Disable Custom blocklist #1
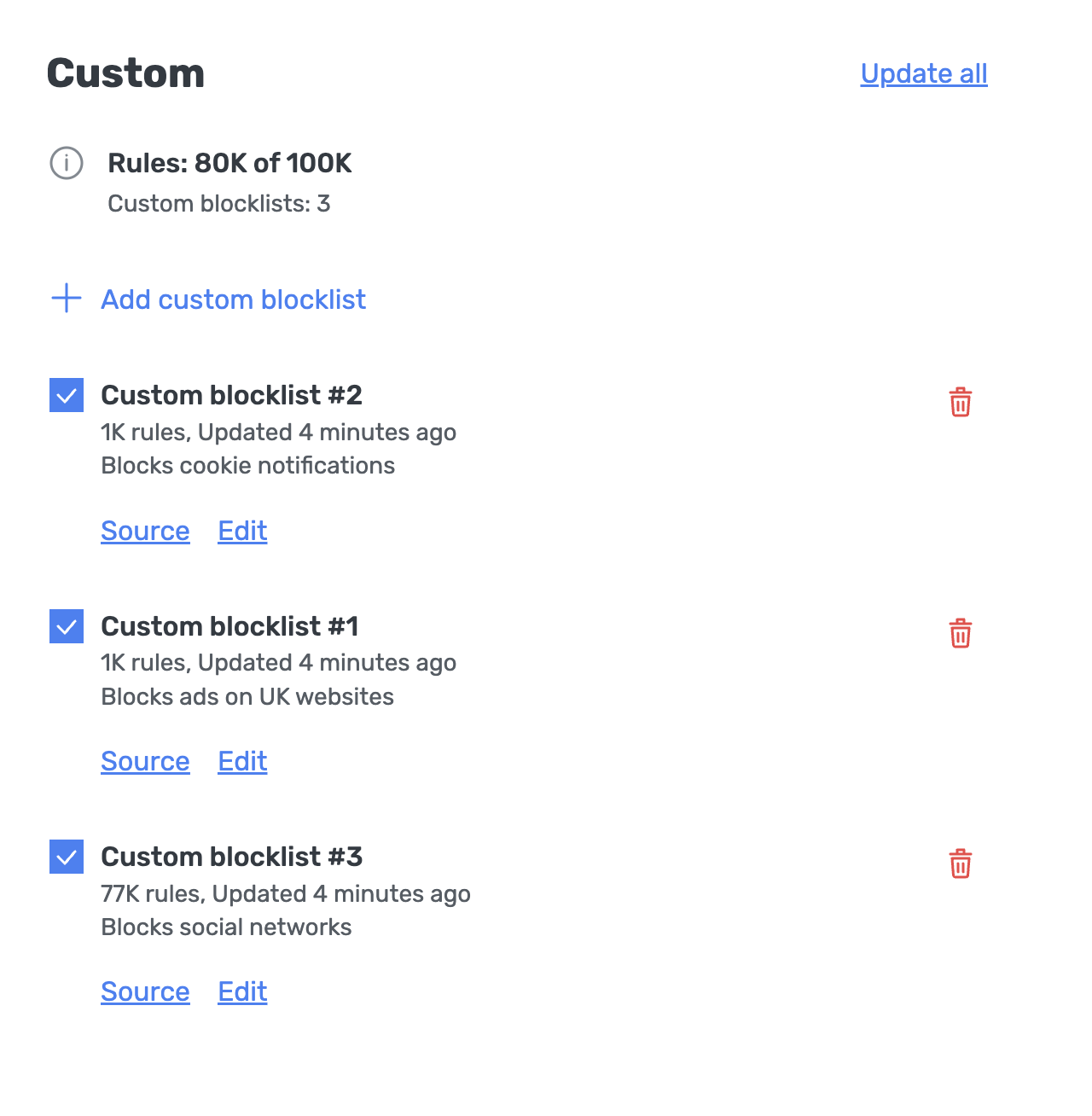 (66, 626)
